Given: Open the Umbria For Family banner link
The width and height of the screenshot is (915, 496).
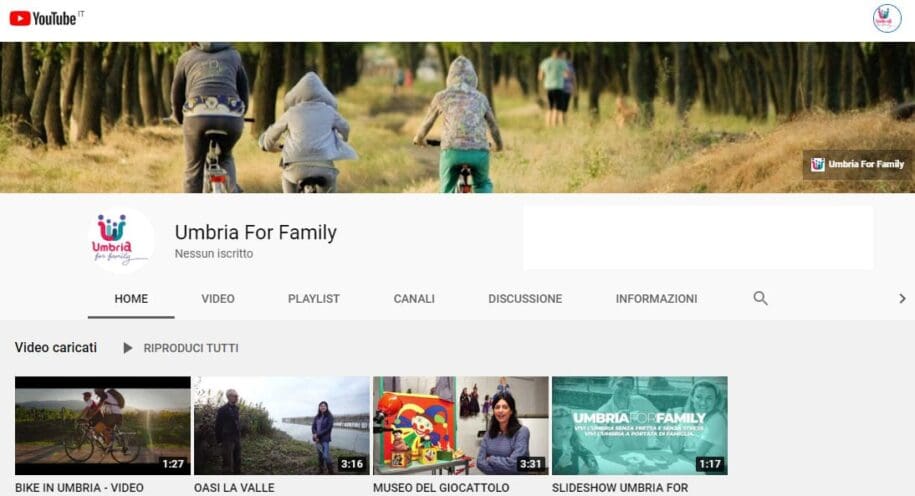Looking at the screenshot, I should tap(857, 164).
